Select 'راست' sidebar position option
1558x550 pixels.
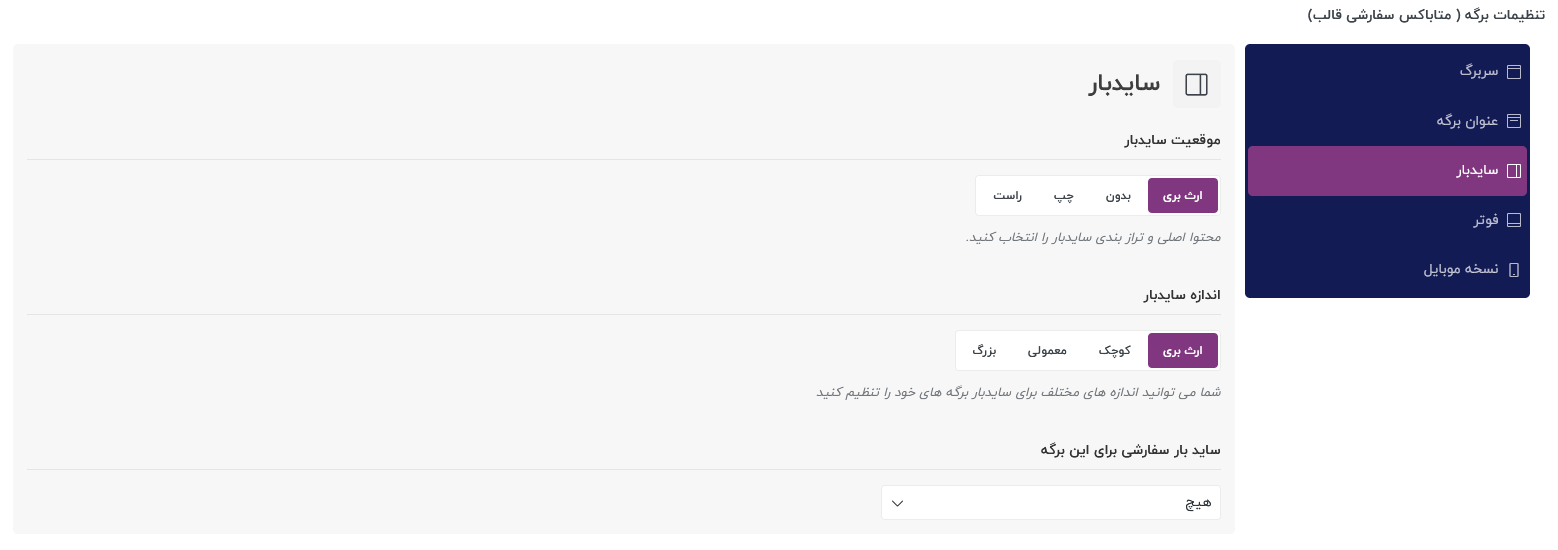(1007, 196)
